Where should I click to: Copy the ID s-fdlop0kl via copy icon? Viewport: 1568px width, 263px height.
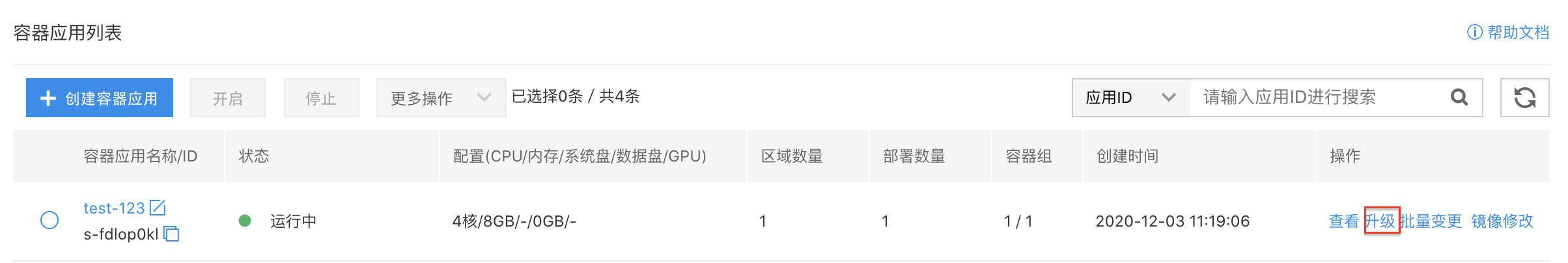[x=171, y=234]
